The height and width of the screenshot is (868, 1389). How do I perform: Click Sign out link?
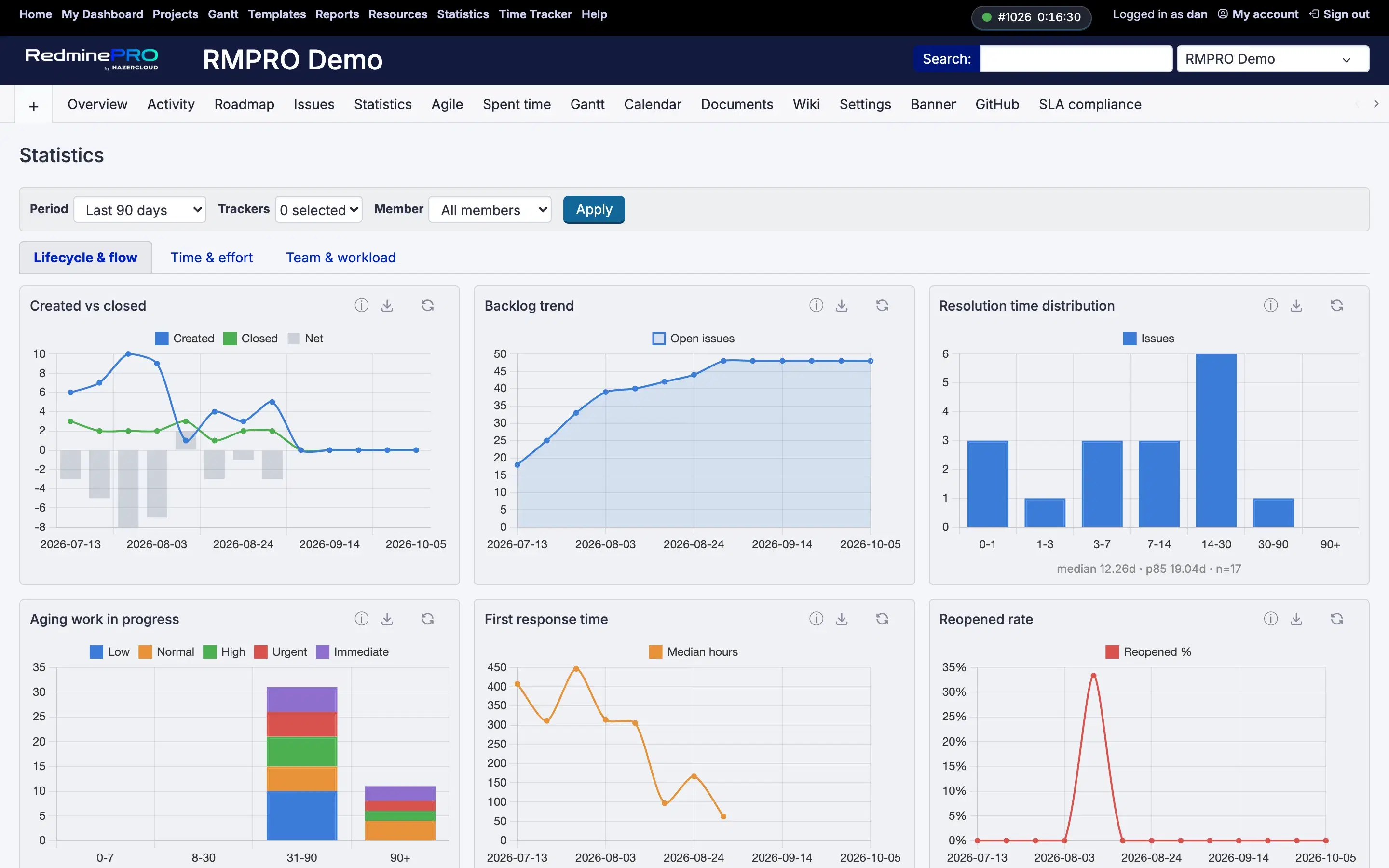coord(1340,14)
